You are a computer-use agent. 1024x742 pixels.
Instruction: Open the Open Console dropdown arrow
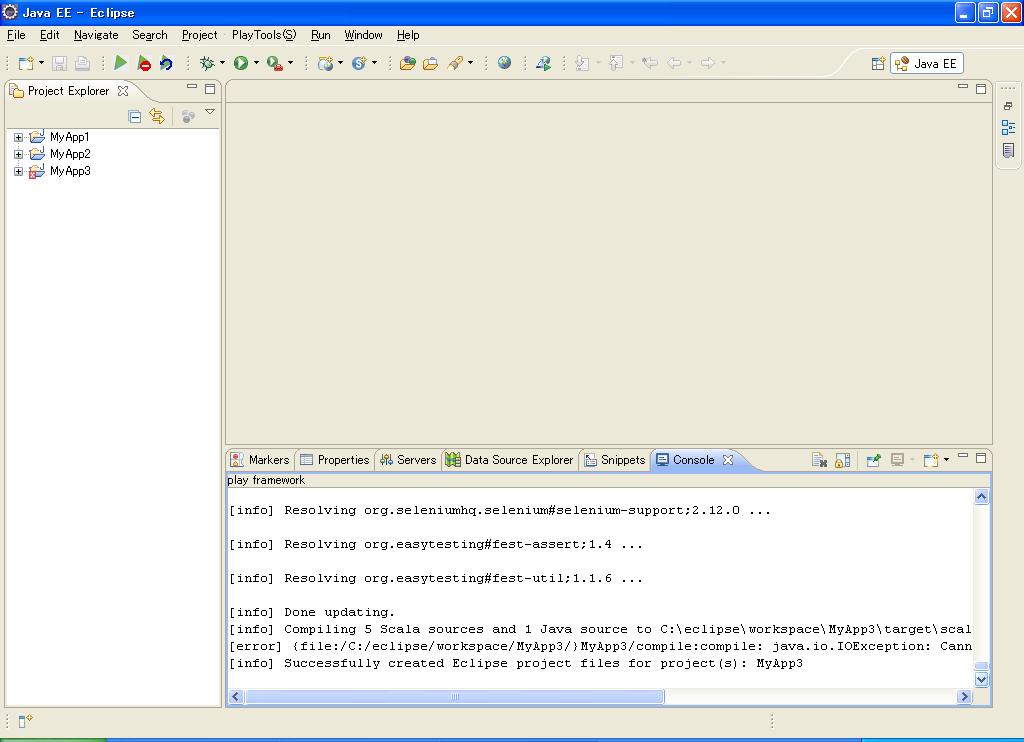click(946, 459)
